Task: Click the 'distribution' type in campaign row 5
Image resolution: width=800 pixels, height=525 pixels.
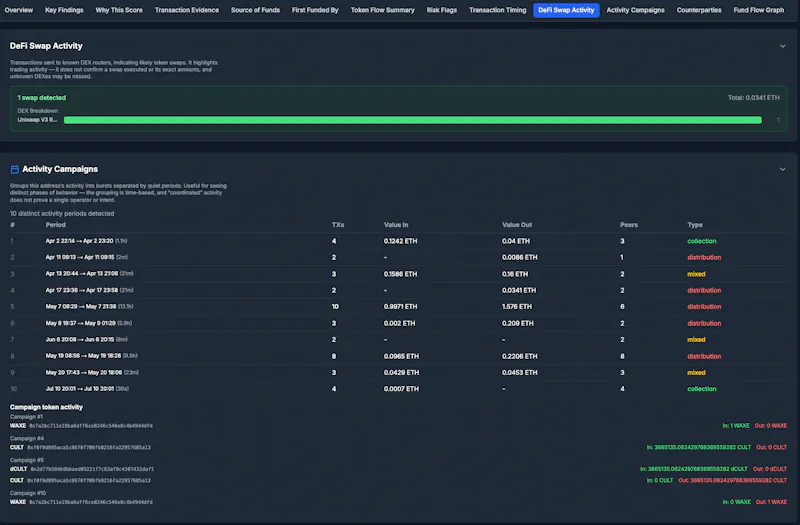Action: point(704,307)
